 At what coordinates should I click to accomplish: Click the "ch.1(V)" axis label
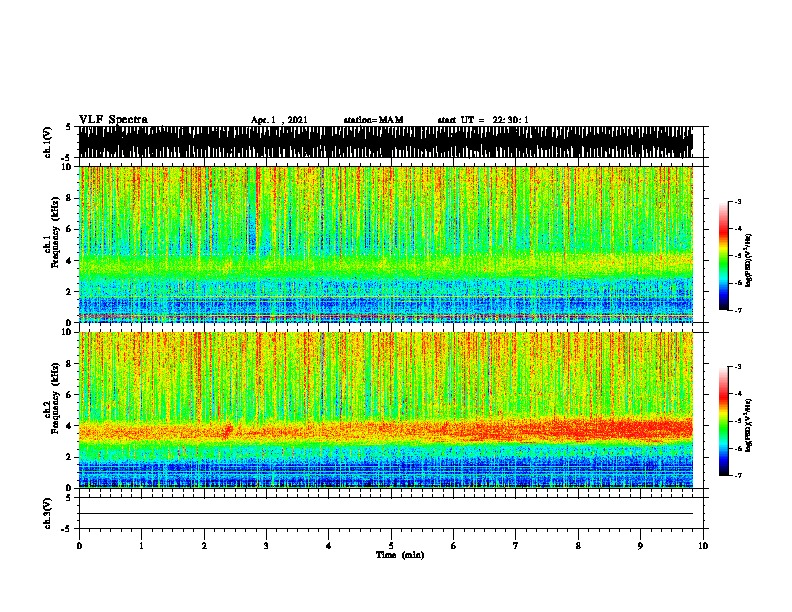[x=47, y=142]
